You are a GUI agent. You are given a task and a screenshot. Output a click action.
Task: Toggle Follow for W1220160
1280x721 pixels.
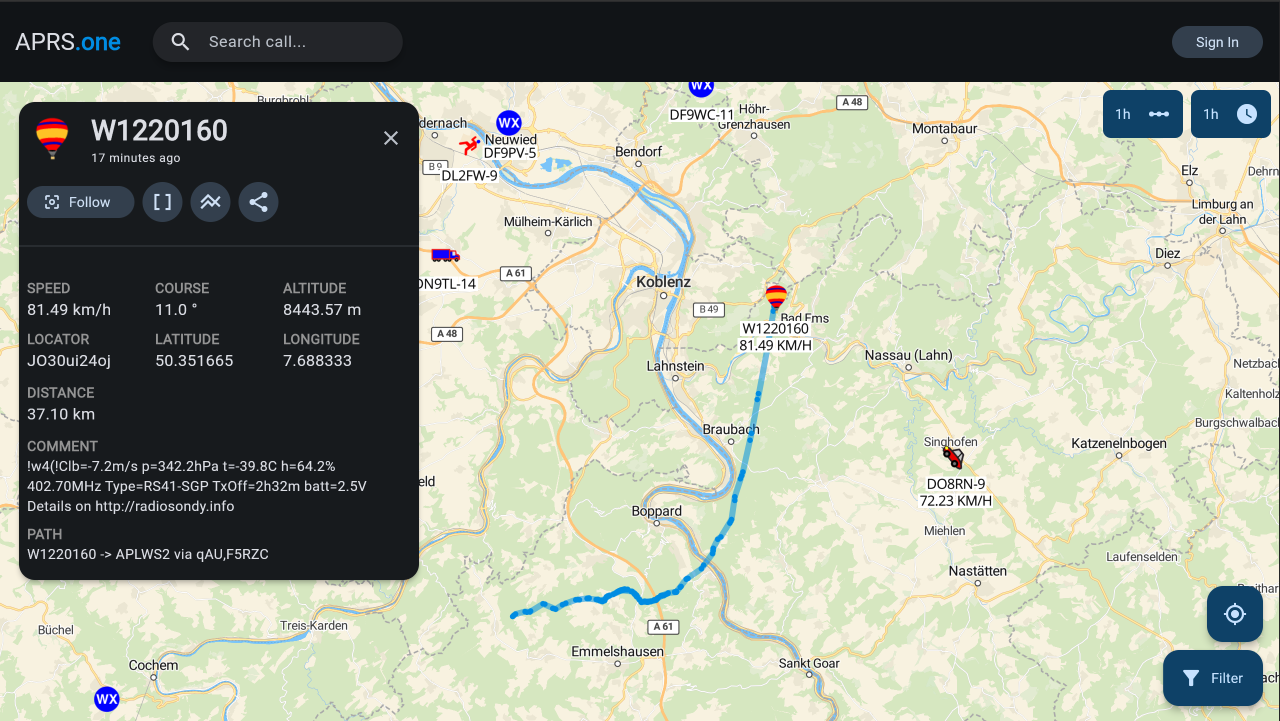(x=80, y=202)
